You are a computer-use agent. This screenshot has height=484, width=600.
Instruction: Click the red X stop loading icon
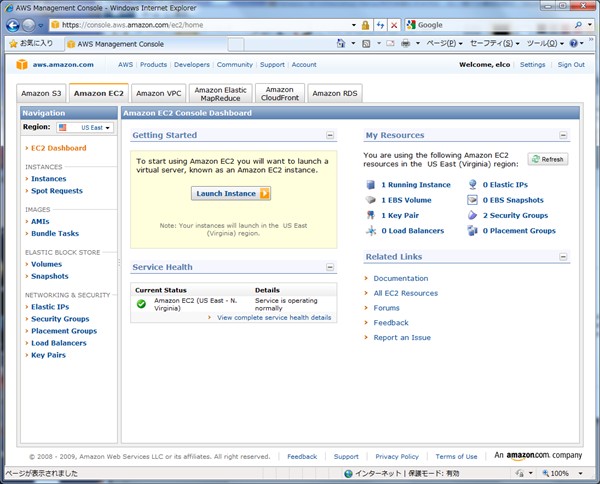point(394,25)
